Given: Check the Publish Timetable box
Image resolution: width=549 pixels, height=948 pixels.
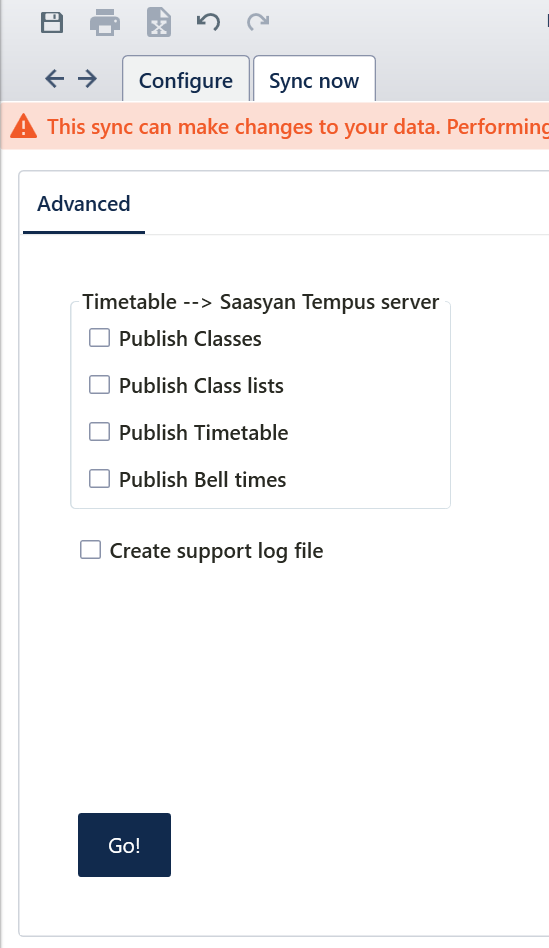Looking at the screenshot, I should point(99,432).
